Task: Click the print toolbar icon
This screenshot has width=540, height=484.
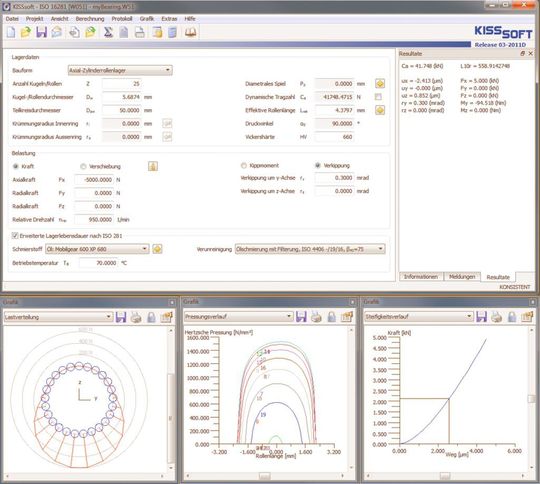Action: [x=139, y=32]
